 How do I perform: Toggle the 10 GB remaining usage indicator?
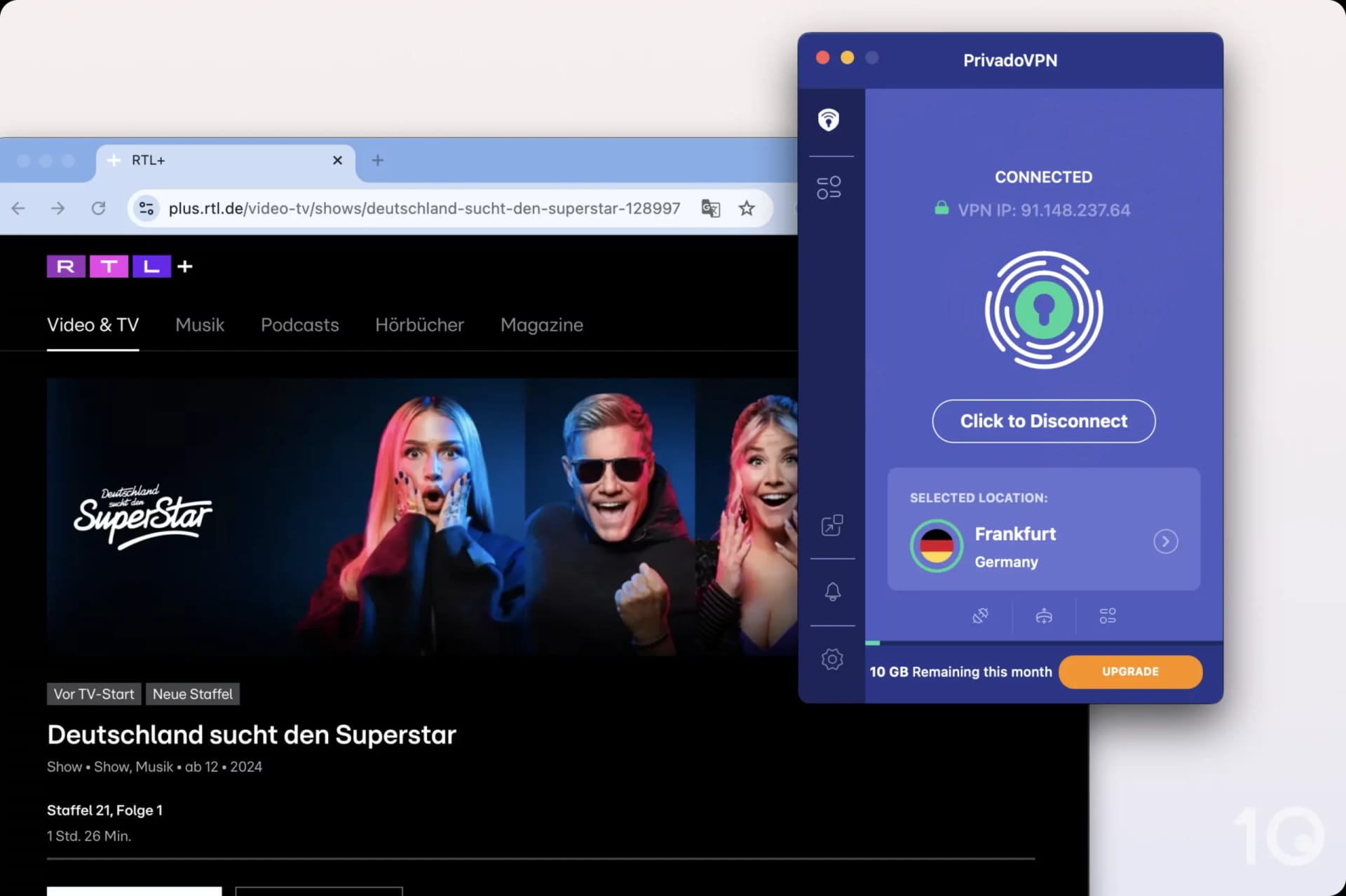pos(960,671)
